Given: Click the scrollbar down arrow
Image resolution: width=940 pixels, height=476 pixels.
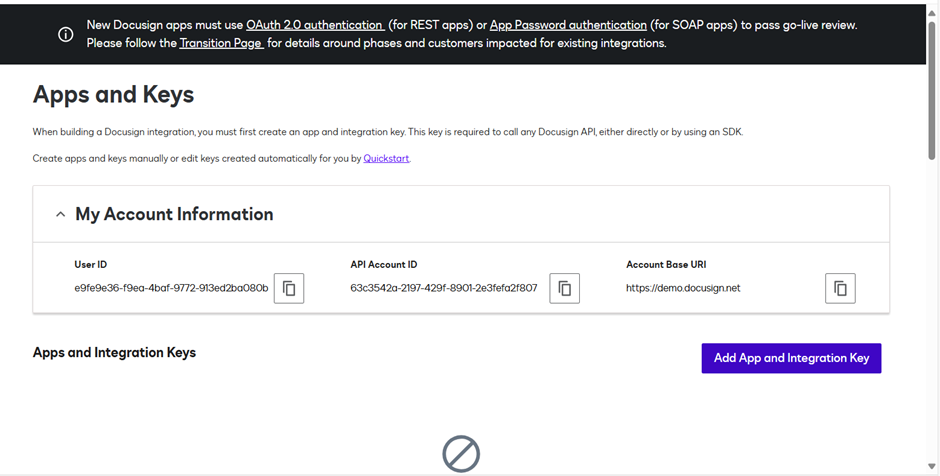Looking at the screenshot, I should [932, 466].
